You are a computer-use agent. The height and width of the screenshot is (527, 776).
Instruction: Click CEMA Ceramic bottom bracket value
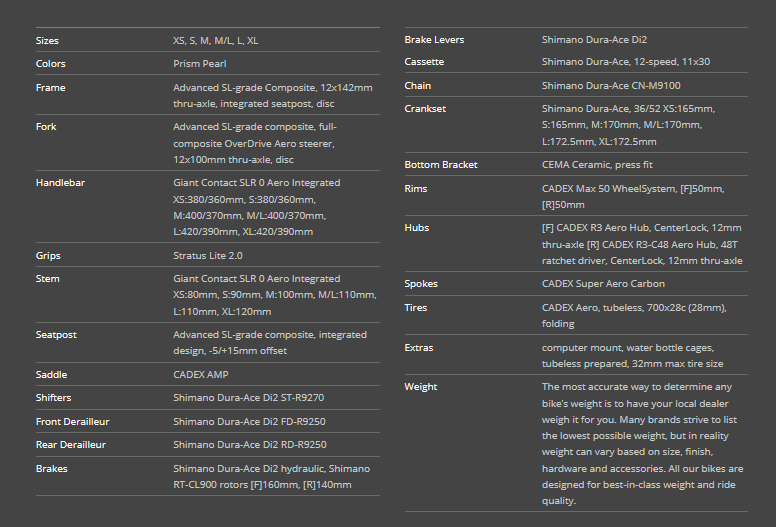(x=597, y=165)
